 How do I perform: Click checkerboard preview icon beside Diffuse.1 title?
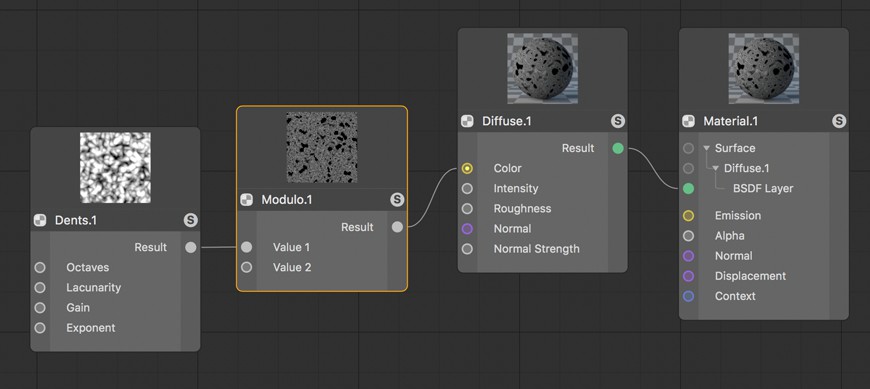[467, 121]
